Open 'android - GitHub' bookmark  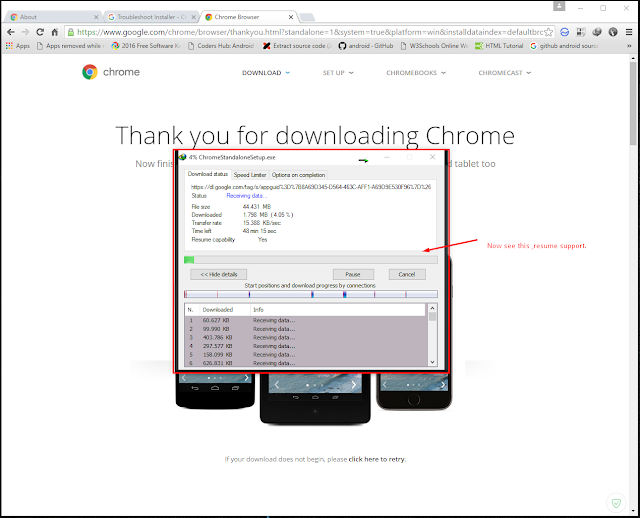coord(366,46)
